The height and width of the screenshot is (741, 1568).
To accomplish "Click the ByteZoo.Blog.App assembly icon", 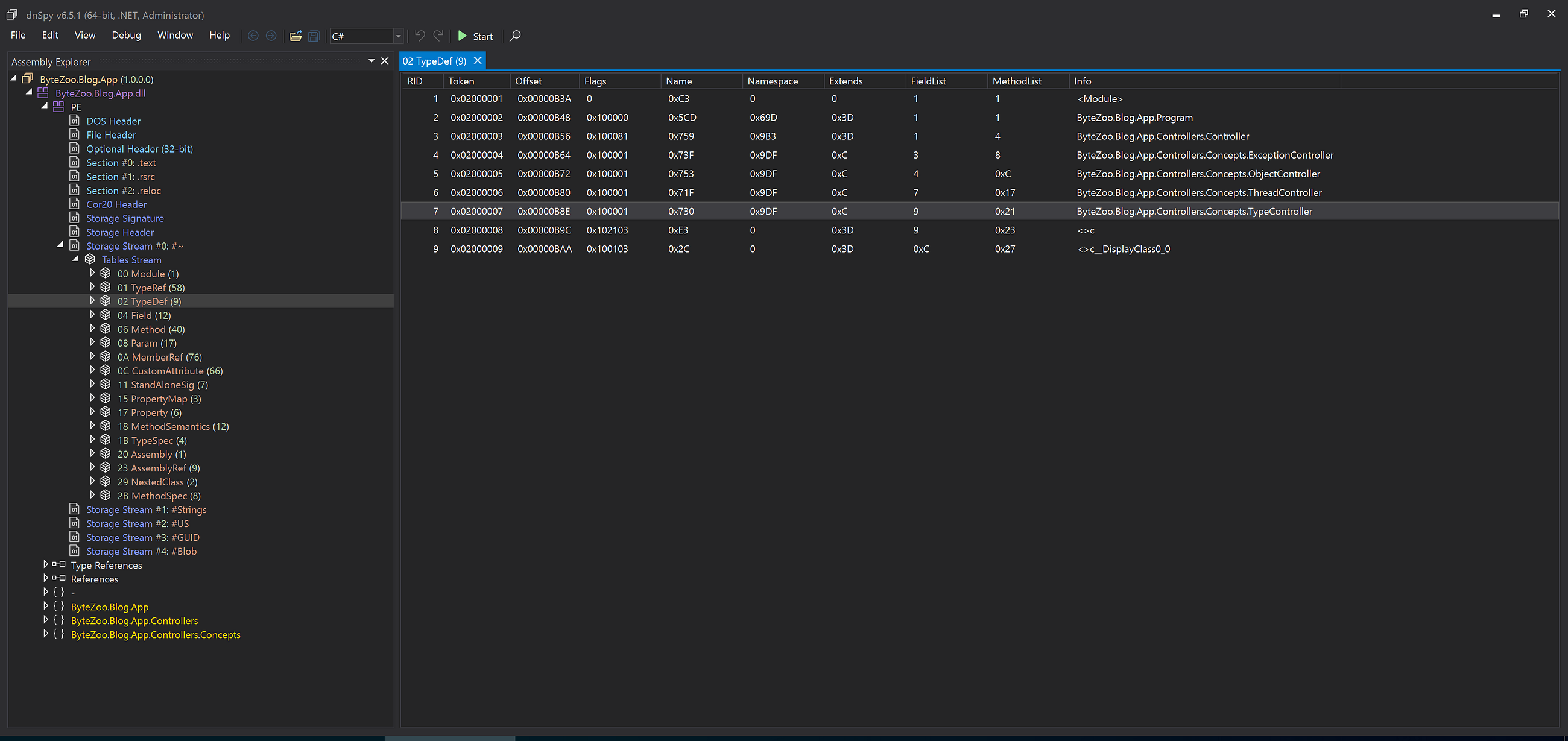I will click(x=27, y=78).
